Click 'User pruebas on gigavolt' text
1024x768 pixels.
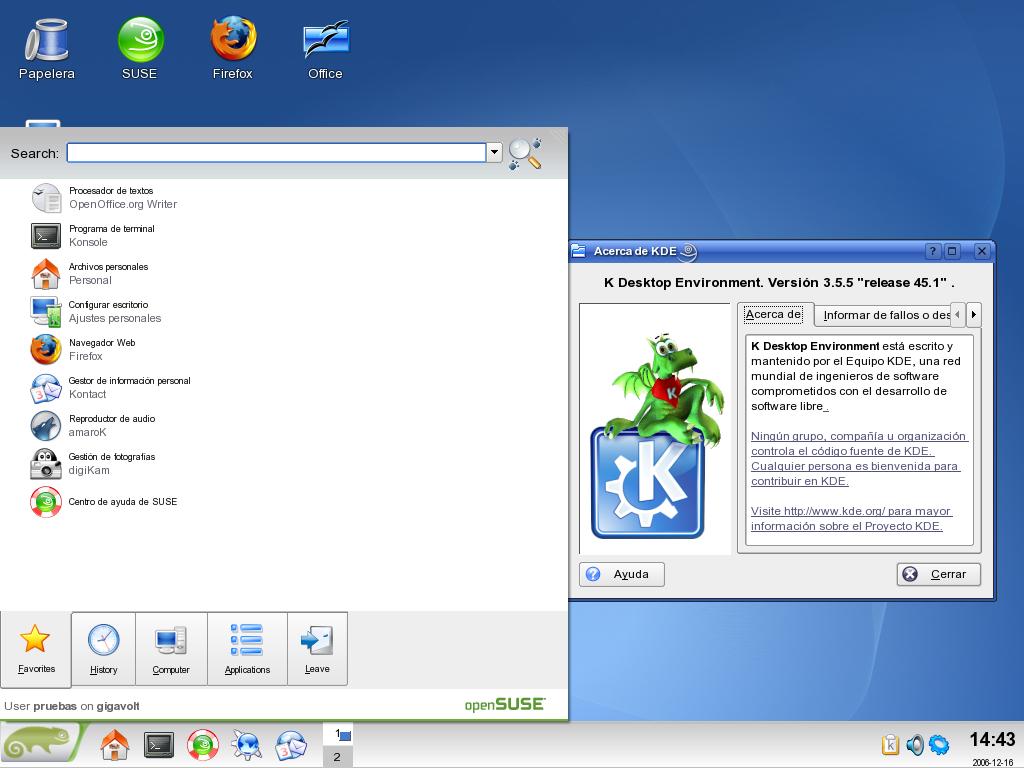(72, 706)
